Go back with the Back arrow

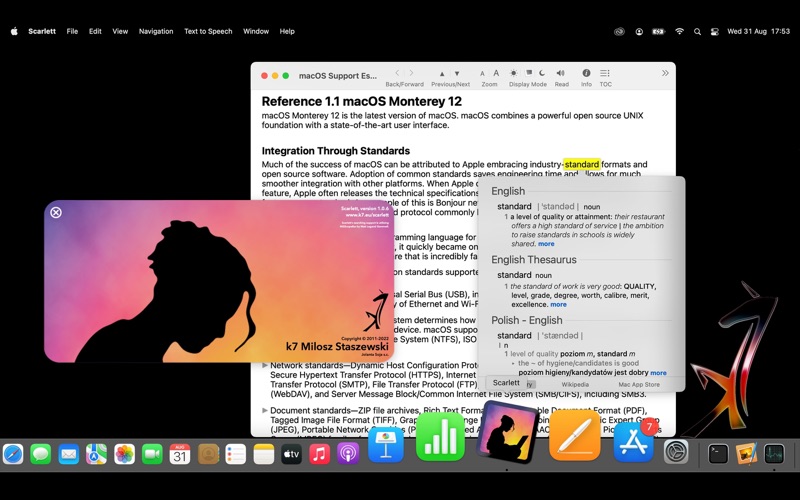[397, 73]
